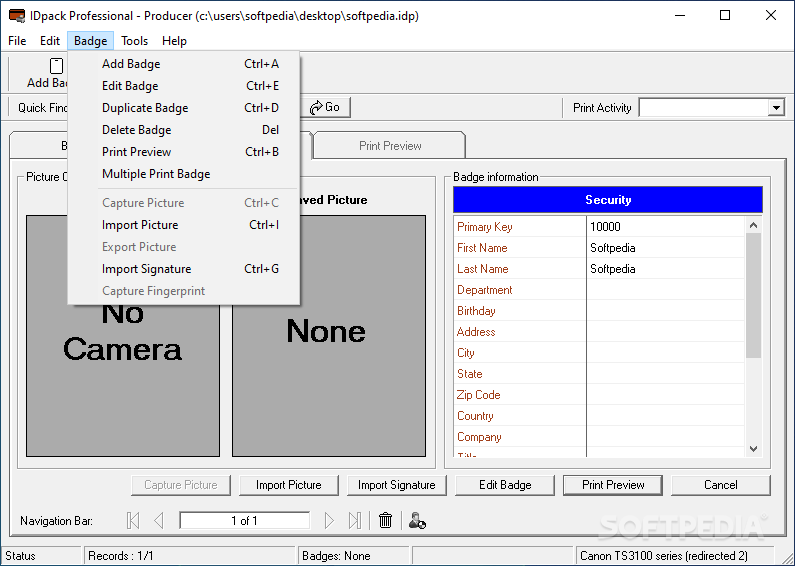The height and width of the screenshot is (566, 795).
Task: Click the Country field label
Action: click(475, 416)
